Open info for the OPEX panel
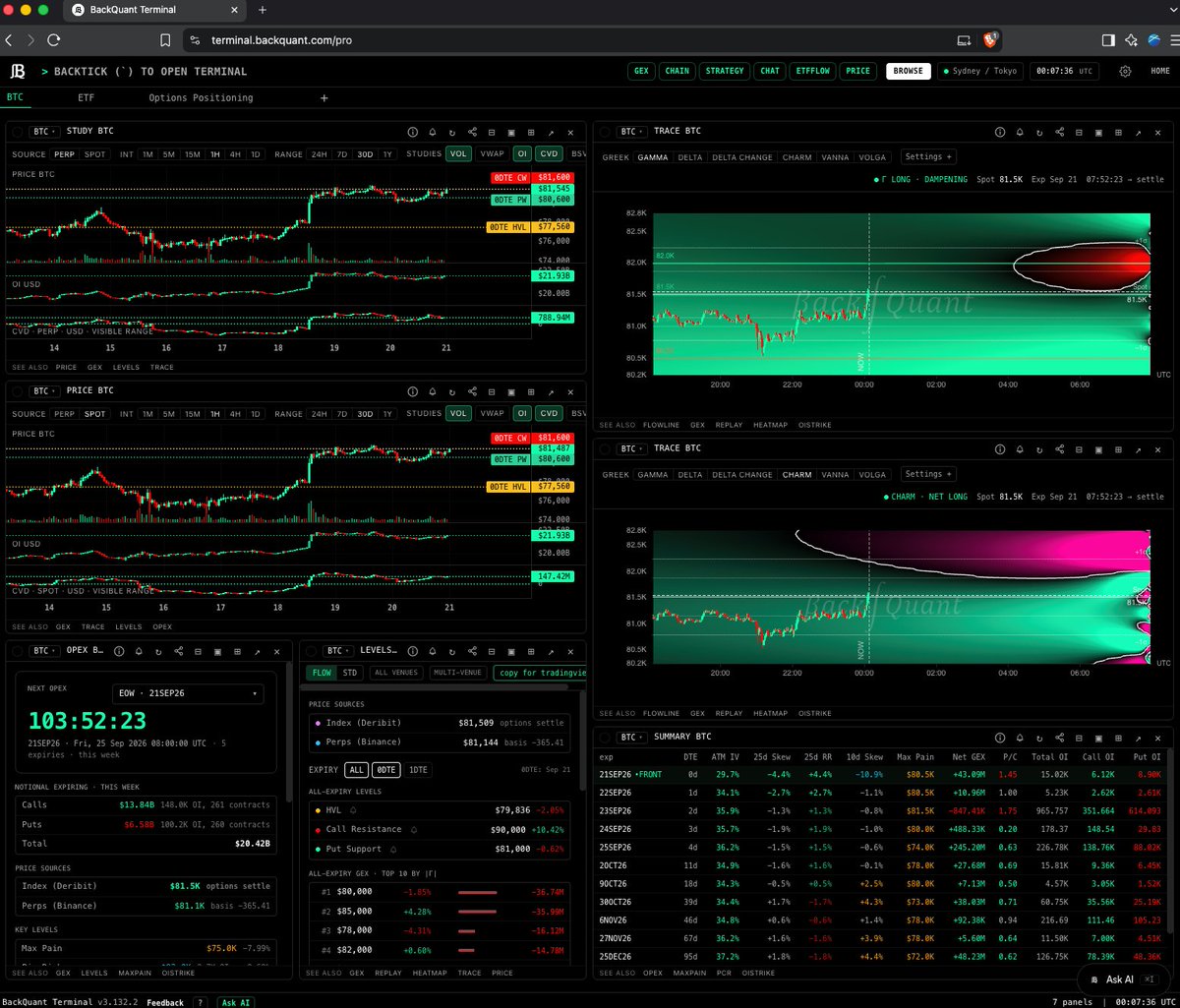The height and width of the screenshot is (1008, 1180). tap(121, 651)
